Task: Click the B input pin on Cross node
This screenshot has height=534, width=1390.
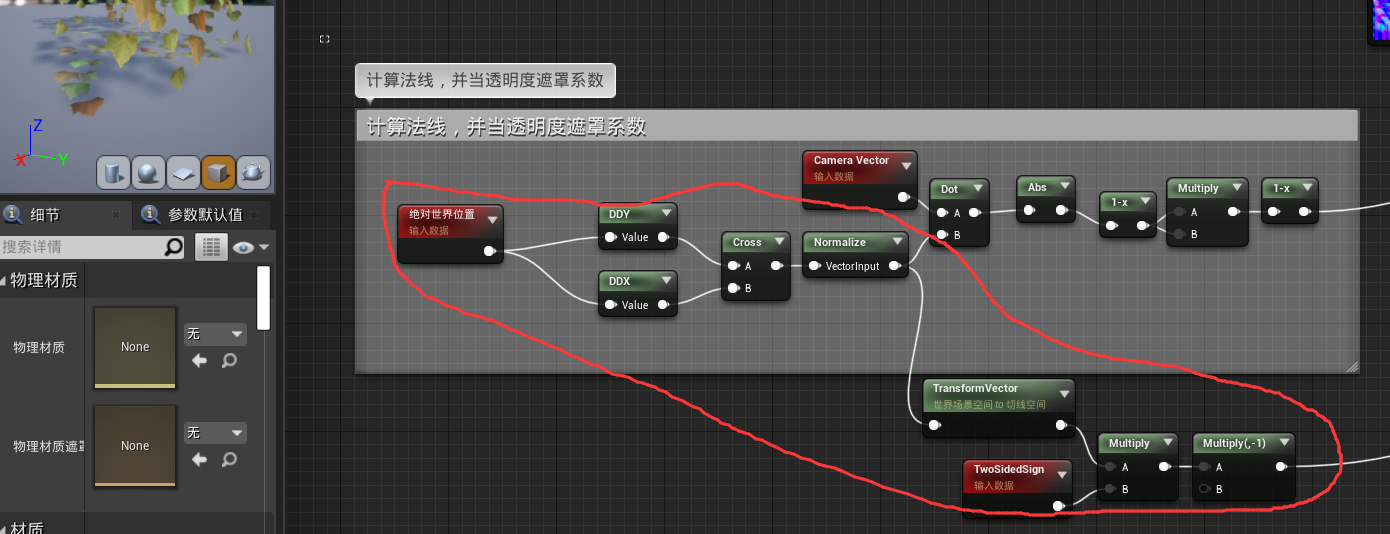Action: [734, 288]
